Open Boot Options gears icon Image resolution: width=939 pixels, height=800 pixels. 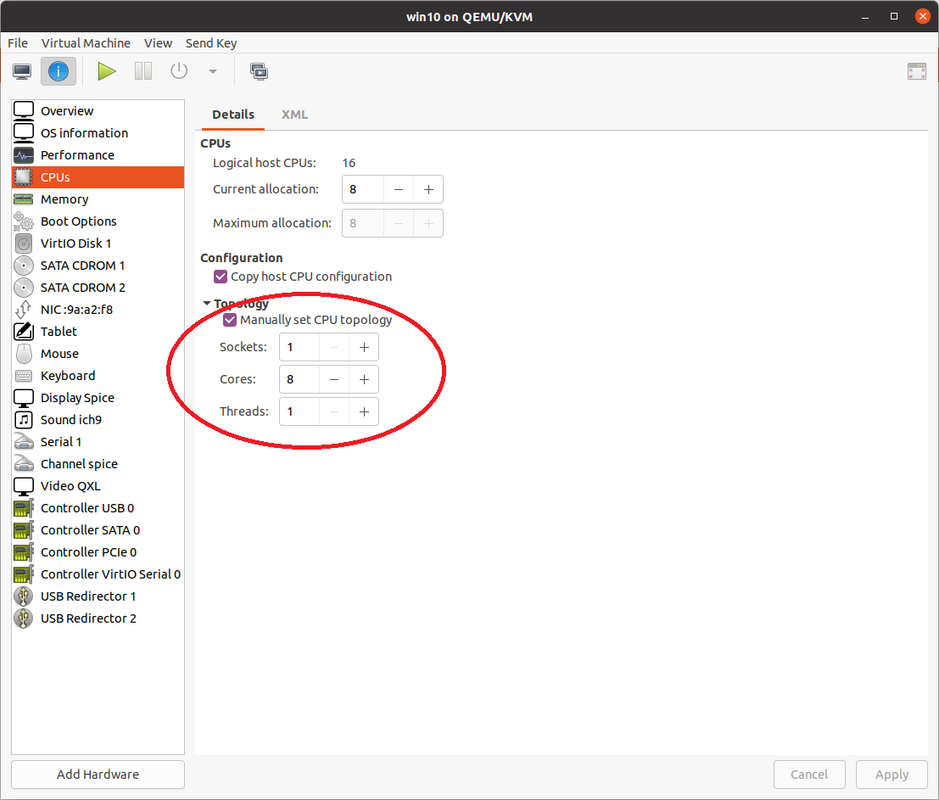click(23, 222)
